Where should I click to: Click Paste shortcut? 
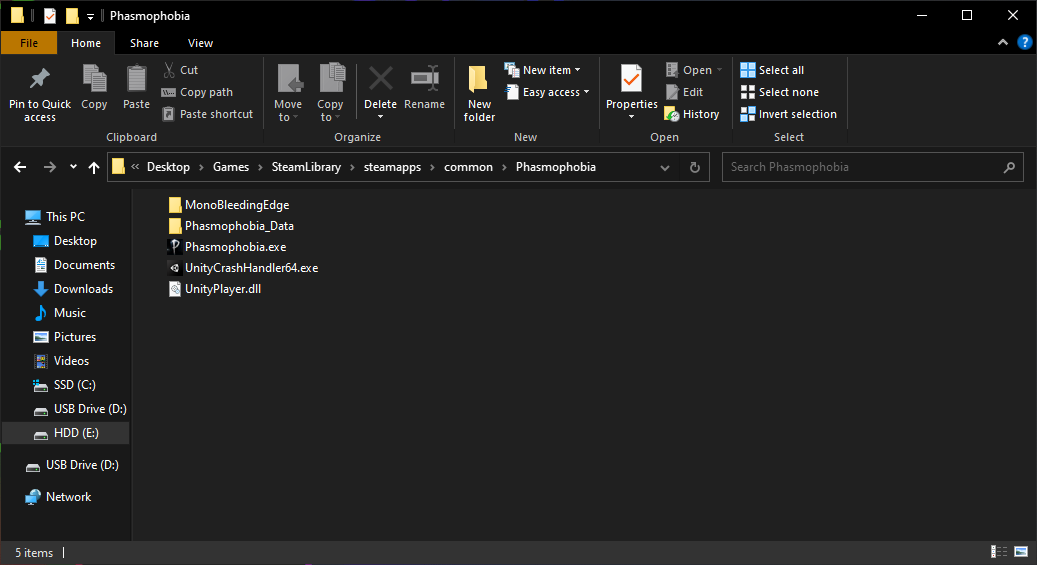coord(208,114)
